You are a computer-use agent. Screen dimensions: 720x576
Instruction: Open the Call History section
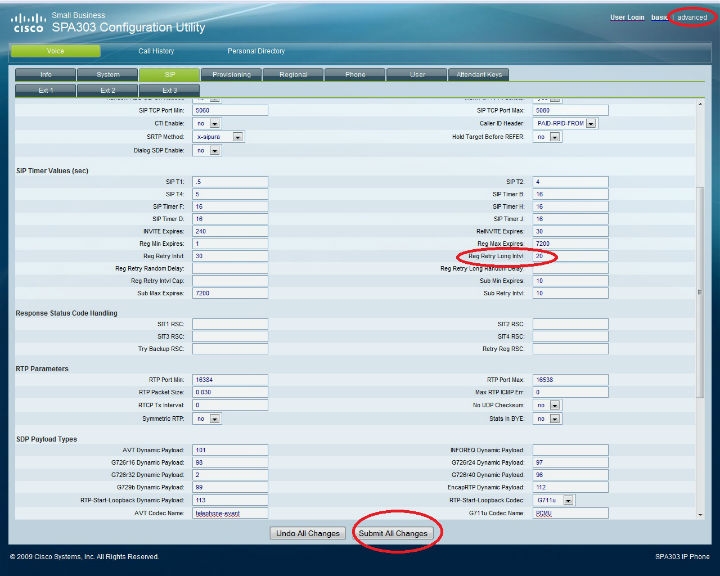point(155,51)
